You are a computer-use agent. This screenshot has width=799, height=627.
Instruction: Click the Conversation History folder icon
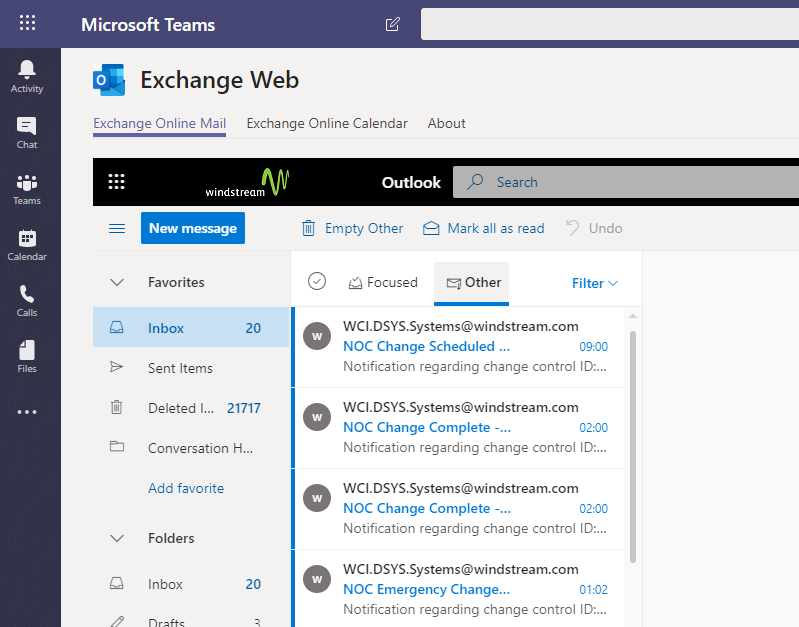(117, 447)
